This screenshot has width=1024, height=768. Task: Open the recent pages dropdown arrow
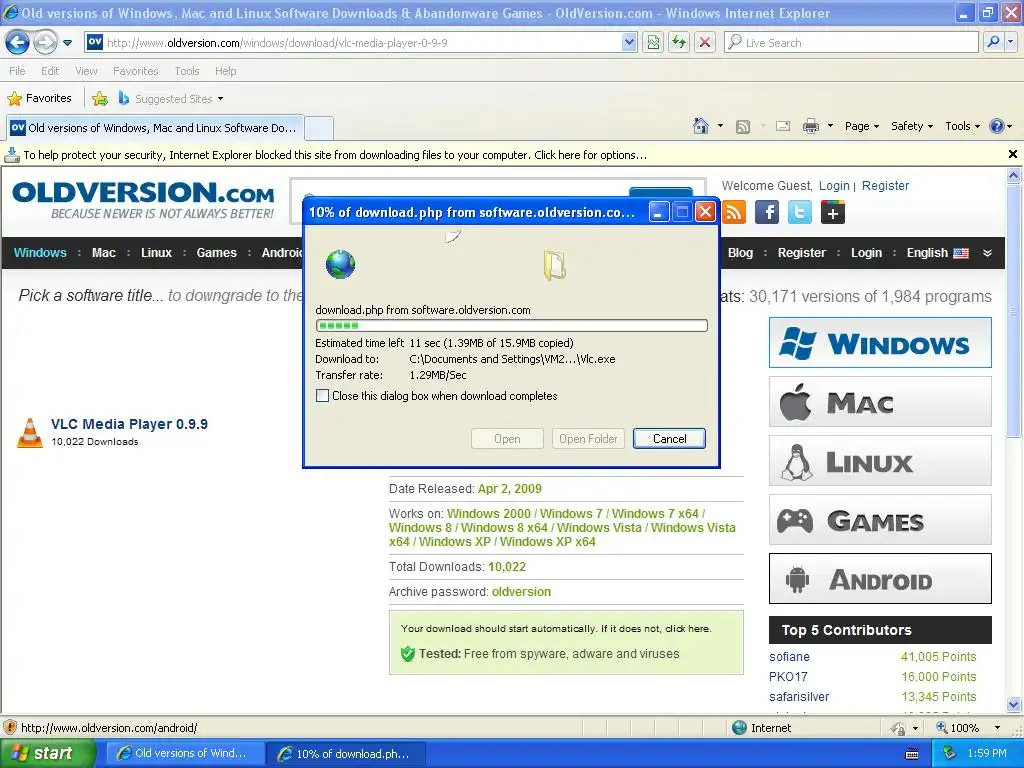coord(67,43)
